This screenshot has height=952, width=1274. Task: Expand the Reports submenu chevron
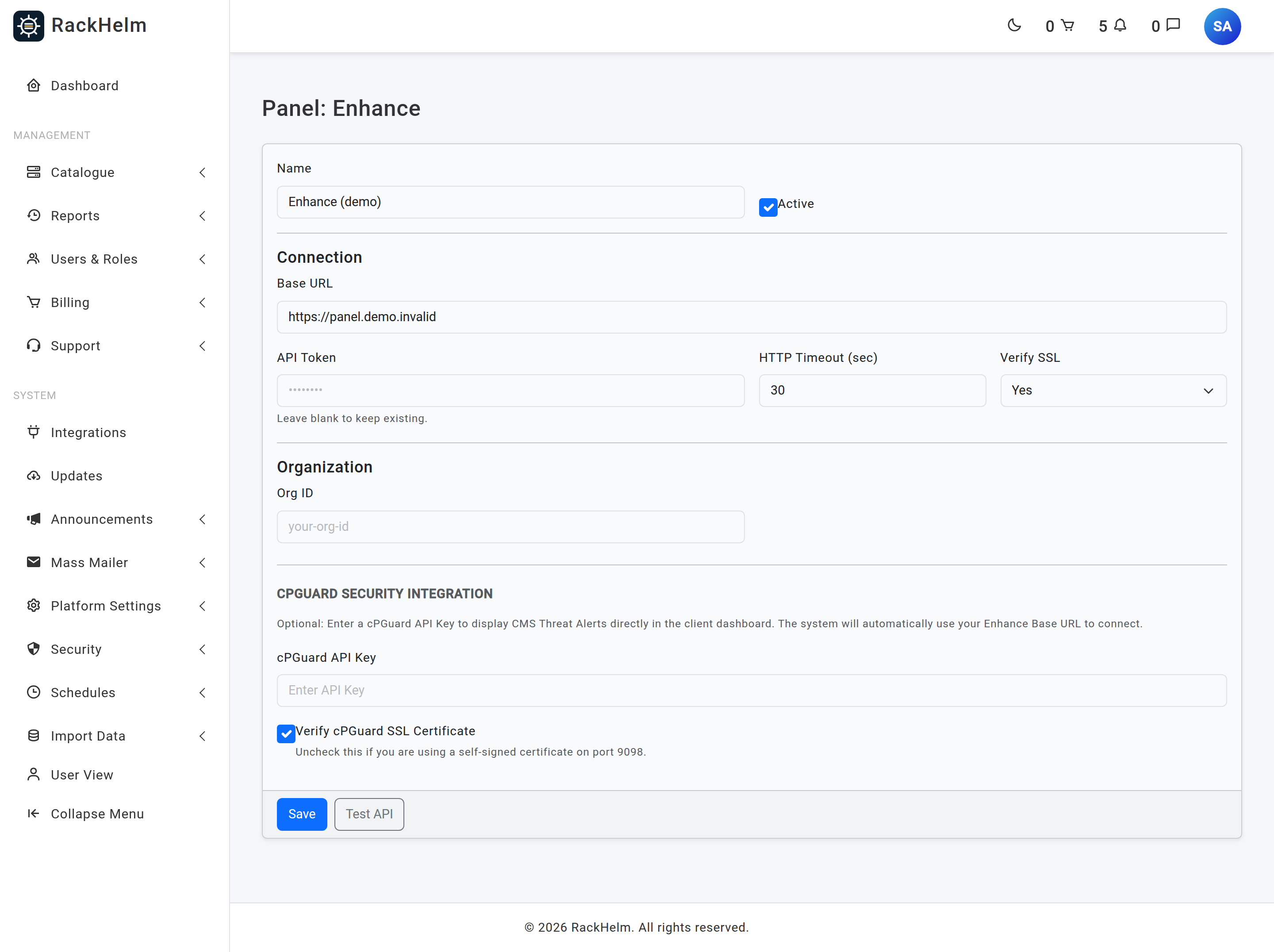point(202,215)
